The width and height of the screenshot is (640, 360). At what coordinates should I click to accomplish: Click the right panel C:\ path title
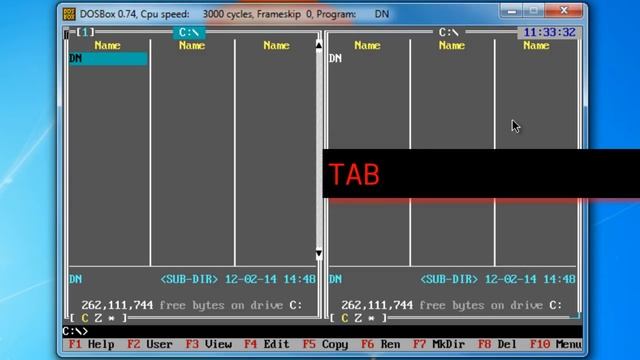449,32
